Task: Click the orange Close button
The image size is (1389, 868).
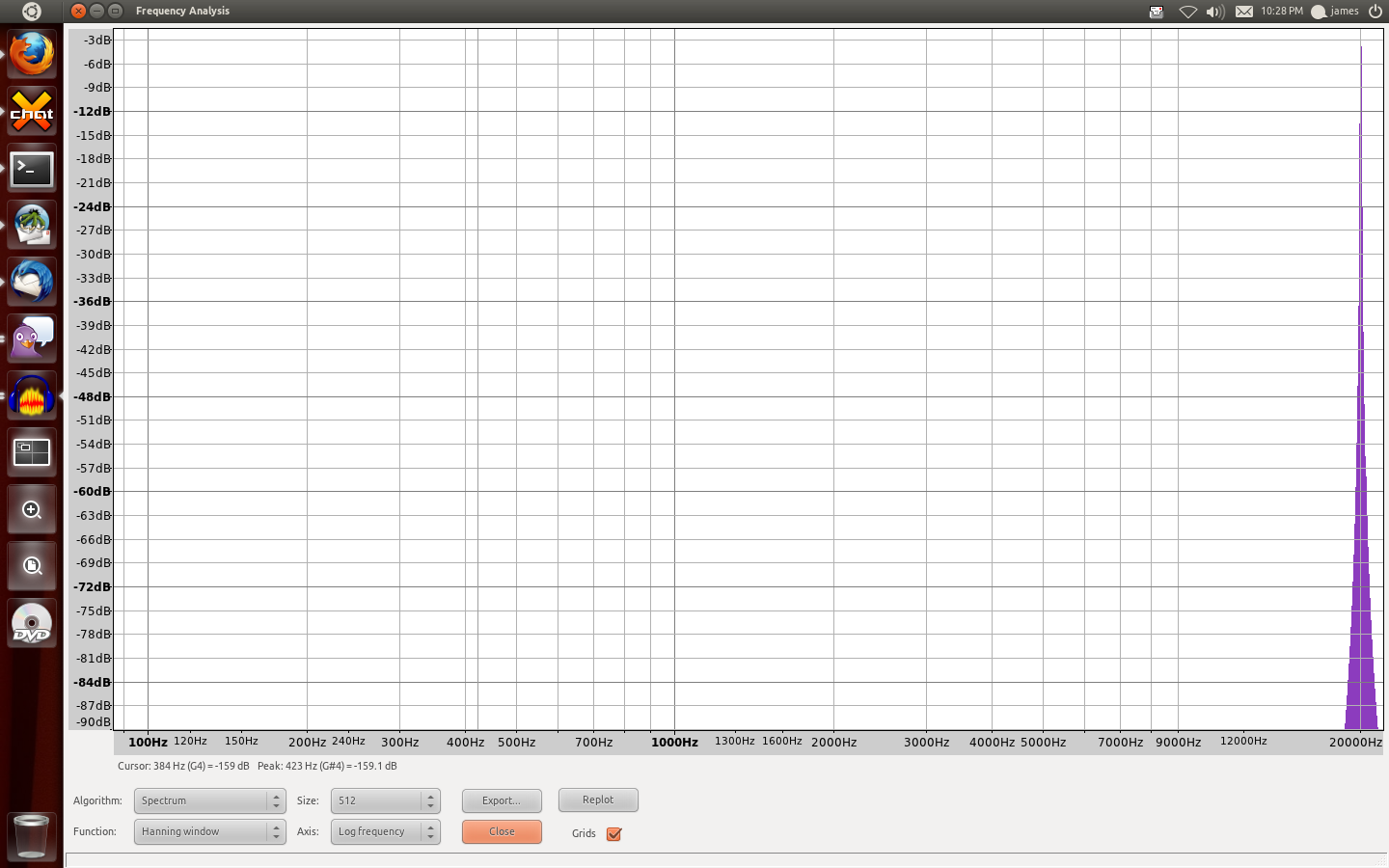Action: 502,831
